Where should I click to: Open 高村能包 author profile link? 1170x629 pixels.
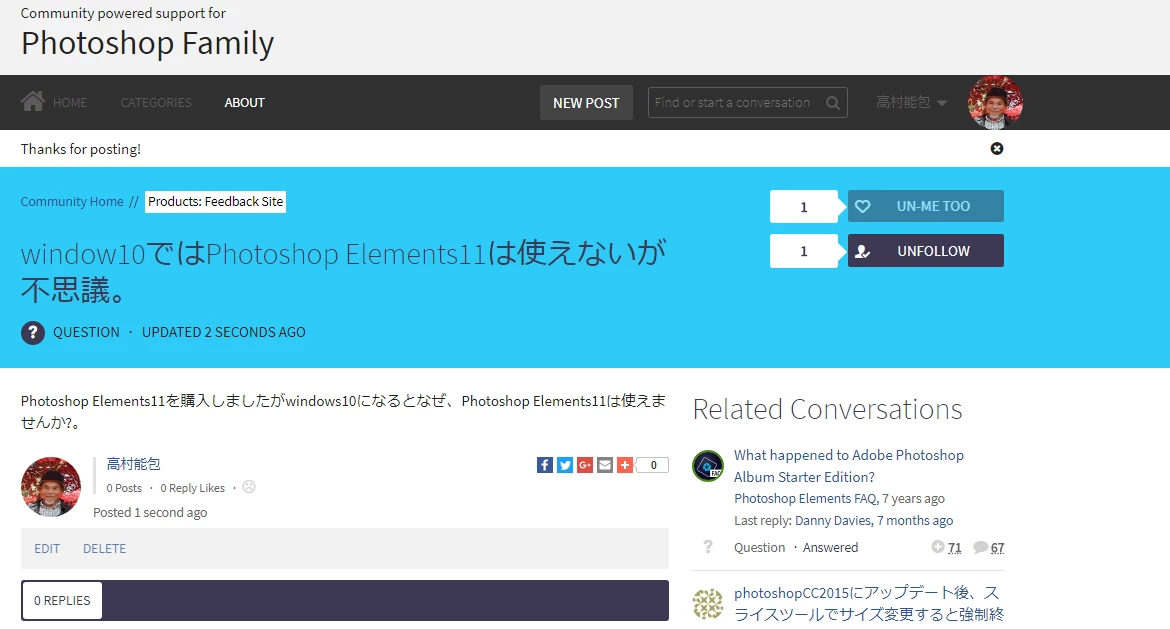coord(134,464)
